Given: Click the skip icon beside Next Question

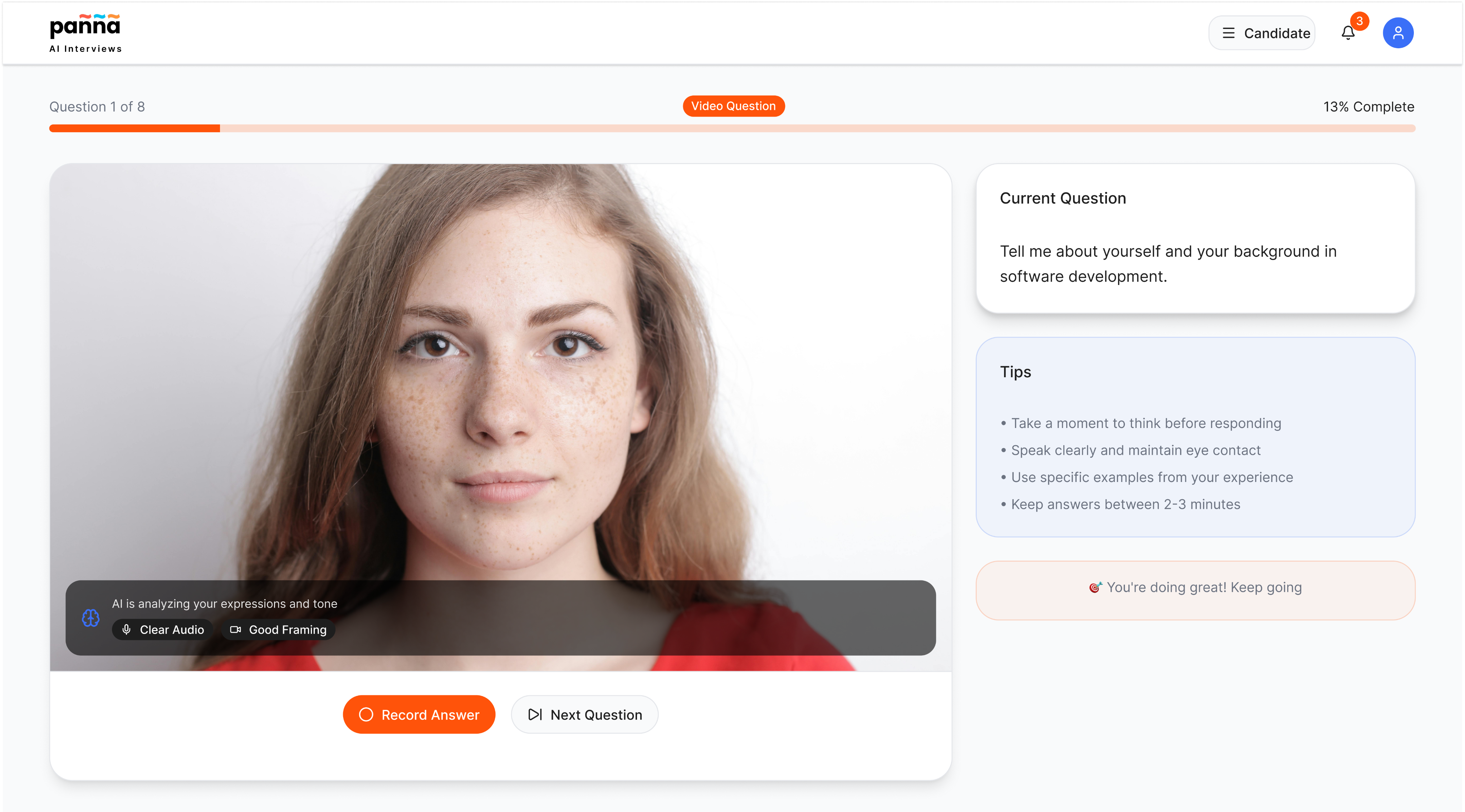Looking at the screenshot, I should pos(535,714).
